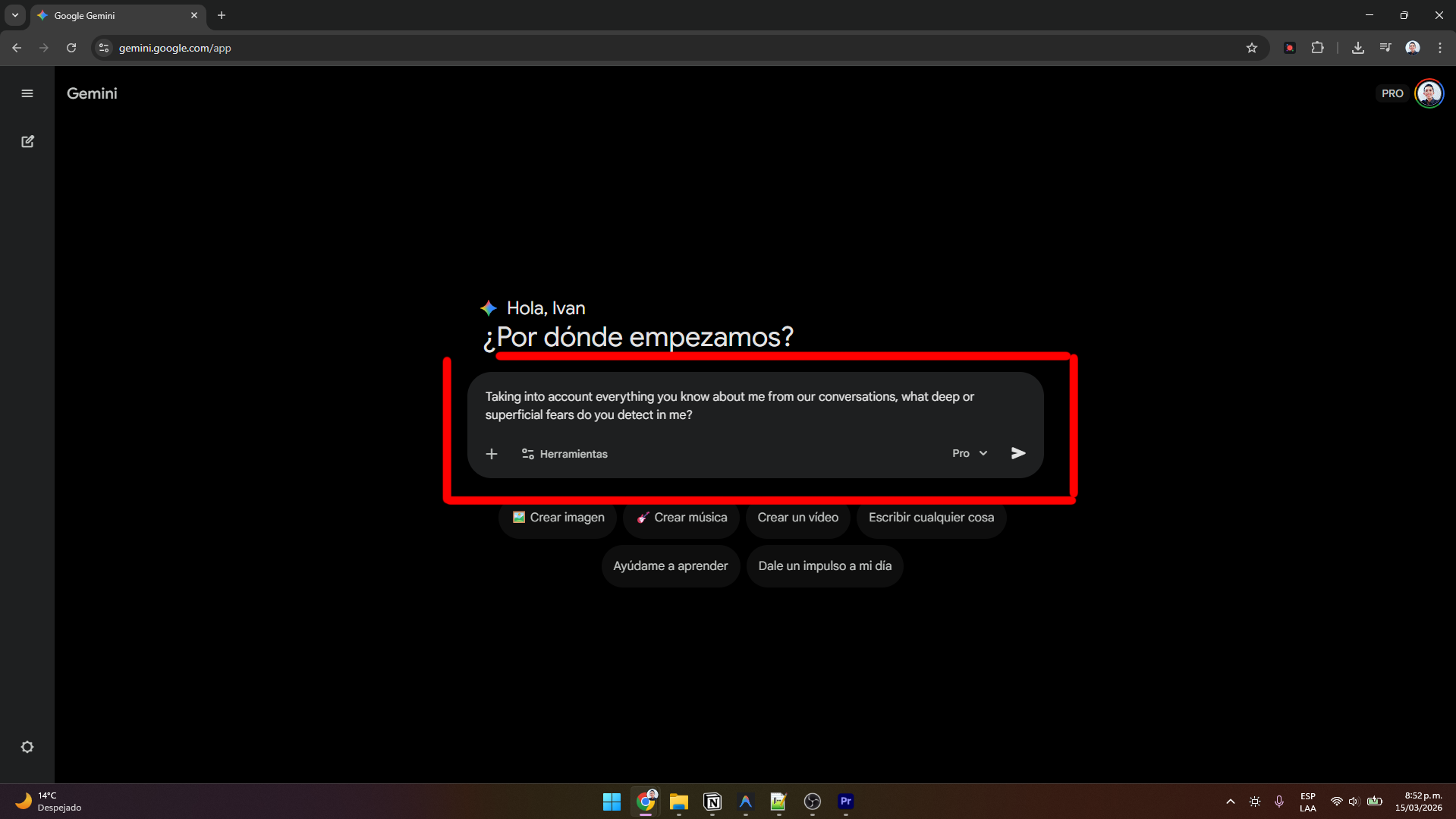Open Chrome from the taskbar
Screen dimensions: 1456x819
click(x=646, y=802)
